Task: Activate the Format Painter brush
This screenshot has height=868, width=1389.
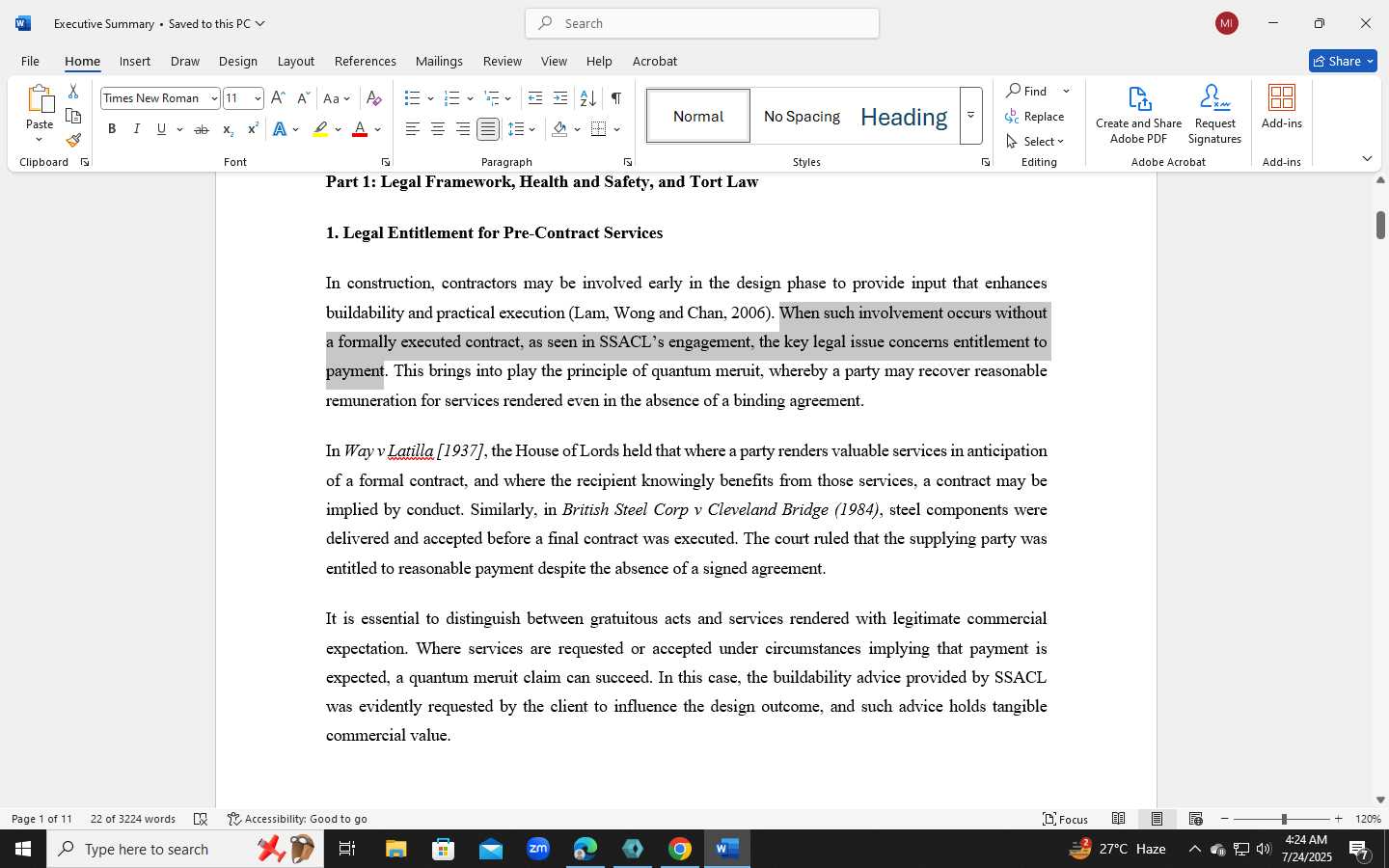Action: [73, 140]
